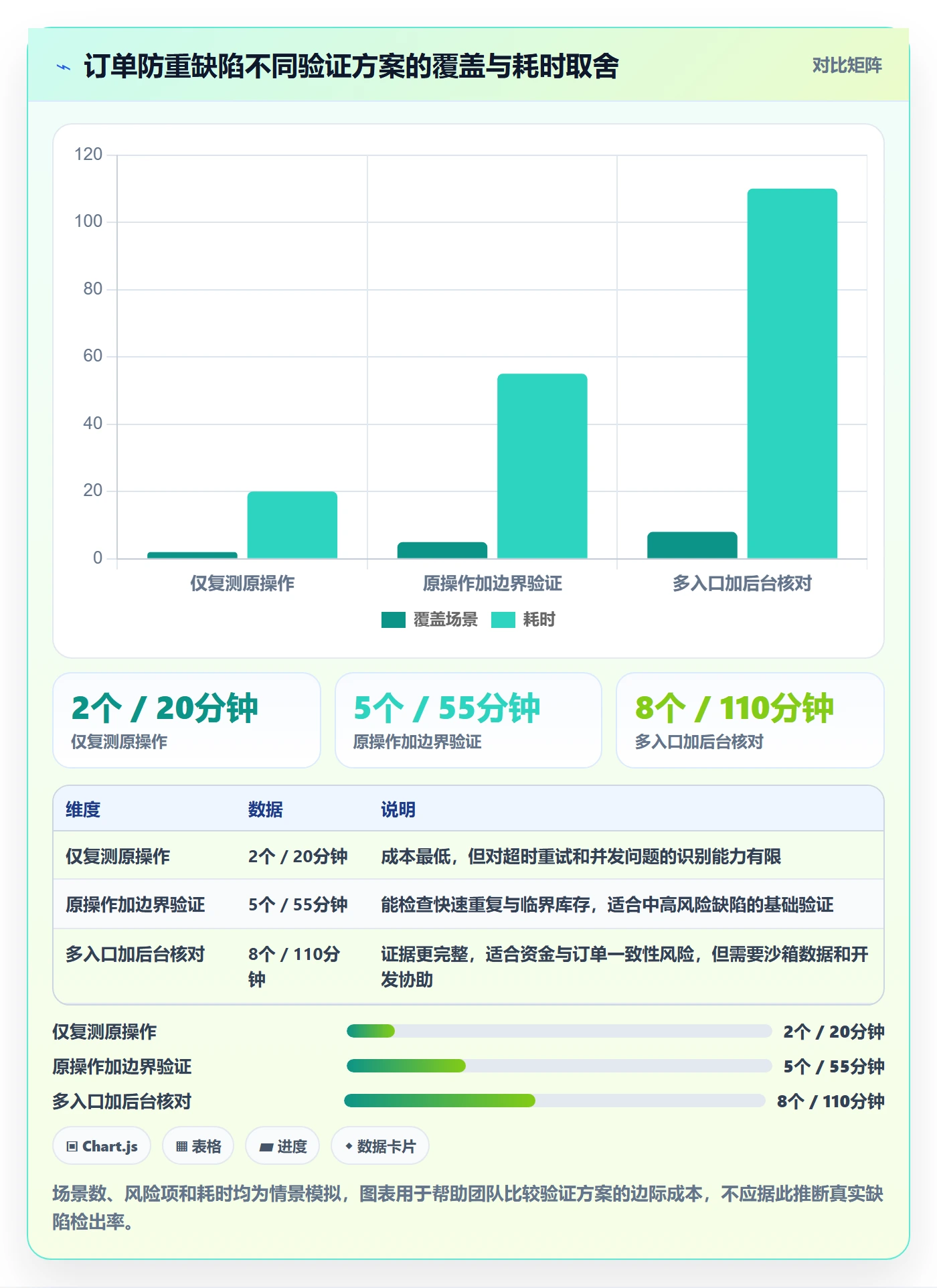Viewport: 937px width, 1288px height.
Task: Click the 维度 column header
Action: (83, 809)
